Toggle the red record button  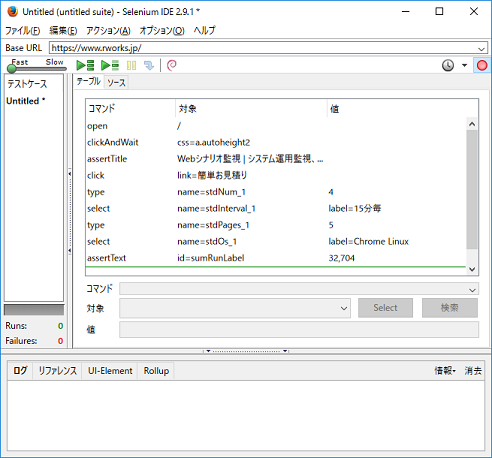click(x=482, y=65)
